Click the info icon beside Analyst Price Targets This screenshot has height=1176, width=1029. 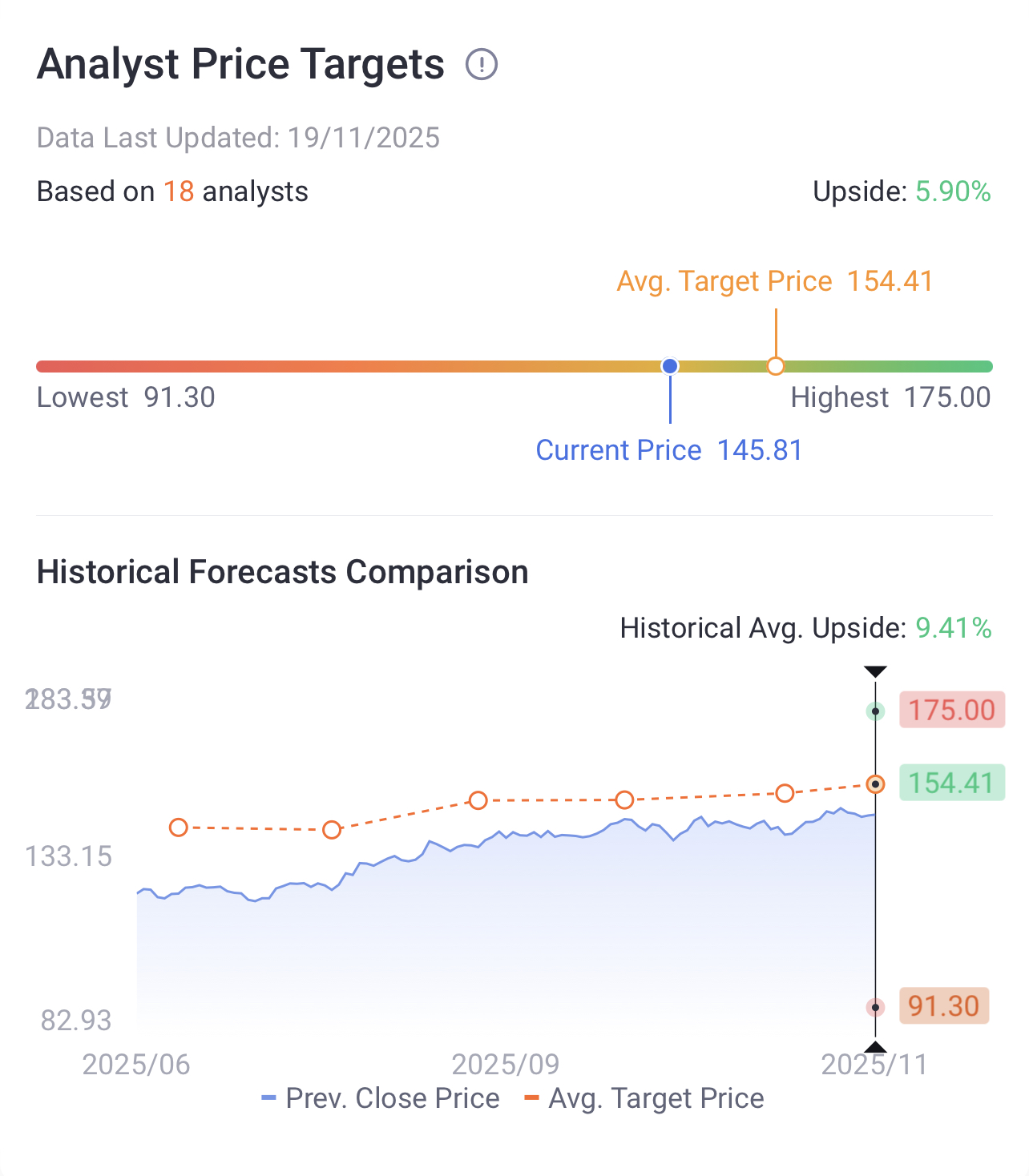[482, 64]
